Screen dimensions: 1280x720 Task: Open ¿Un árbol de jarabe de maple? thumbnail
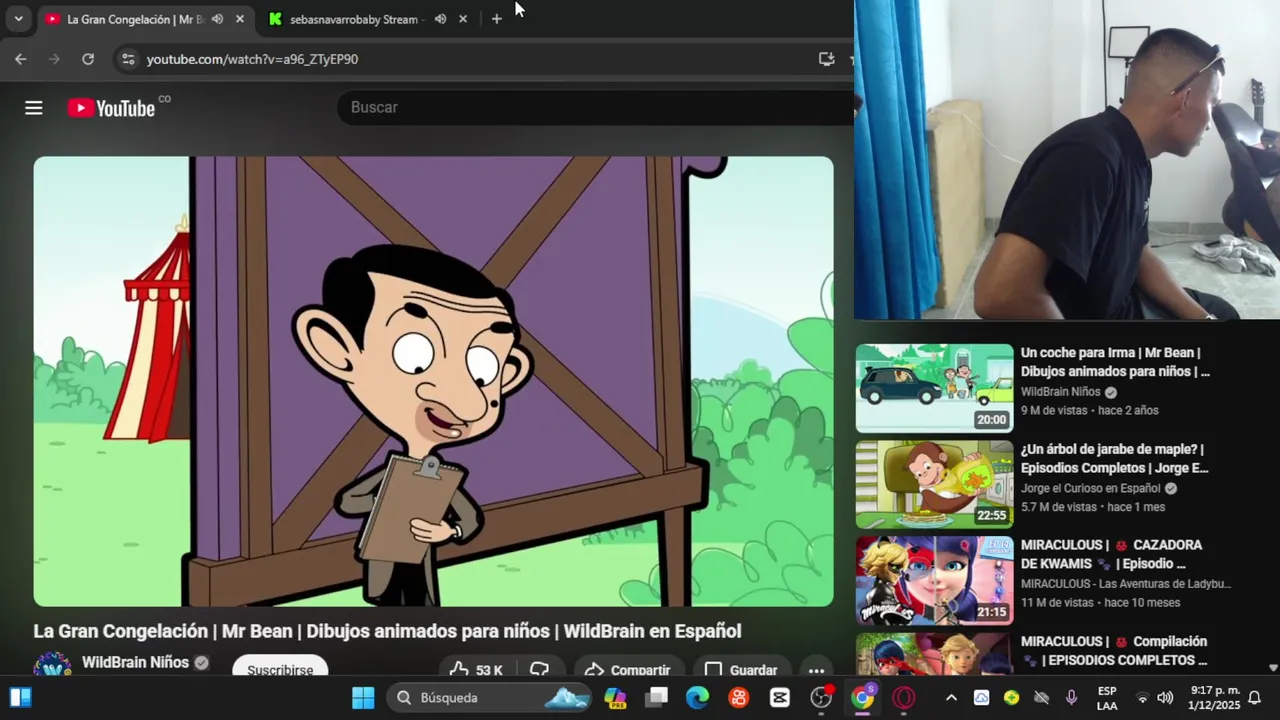(934, 484)
